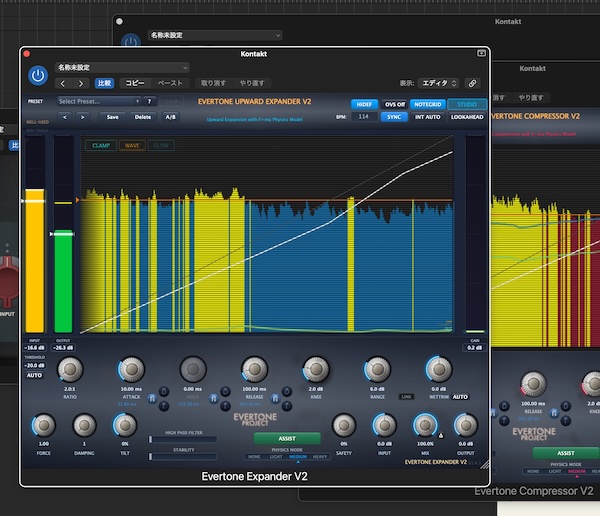Open the 名称未設定 setting dropdown in Expander window

click(122, 67)
